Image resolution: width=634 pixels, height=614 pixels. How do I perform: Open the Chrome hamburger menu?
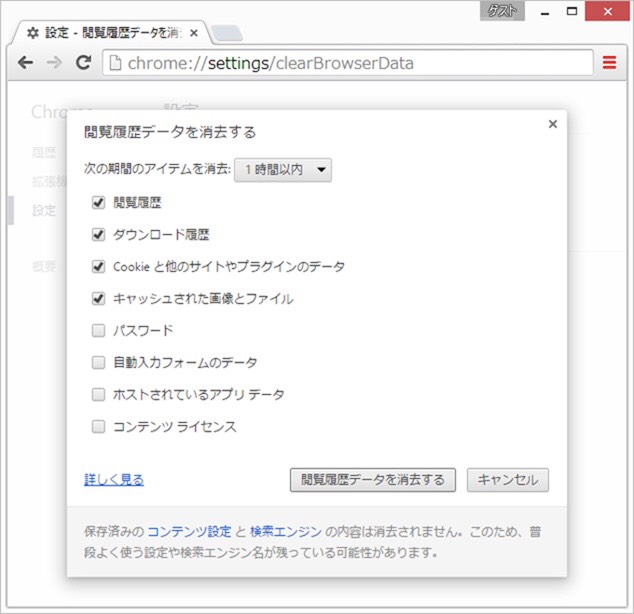tap(609, 63)
